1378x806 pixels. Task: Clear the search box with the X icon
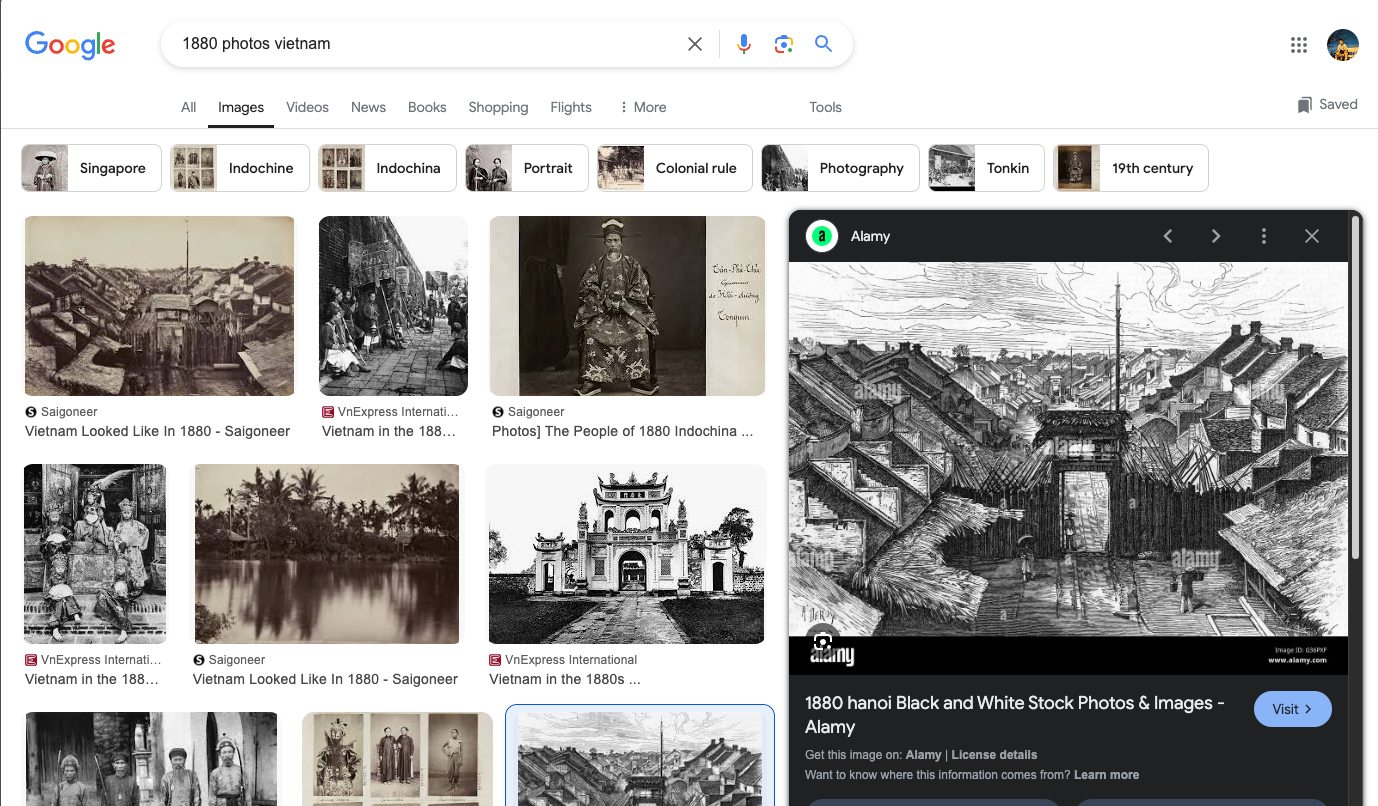pyautogui.click(x=695, y=44)
